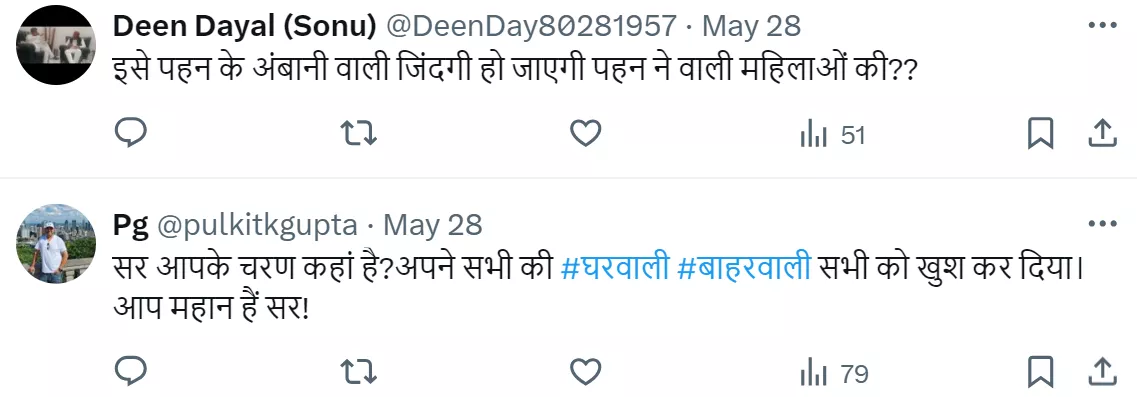Click Pg's profile picture
The height and width of the screenshot is (397, 1137).
point(56,243)
